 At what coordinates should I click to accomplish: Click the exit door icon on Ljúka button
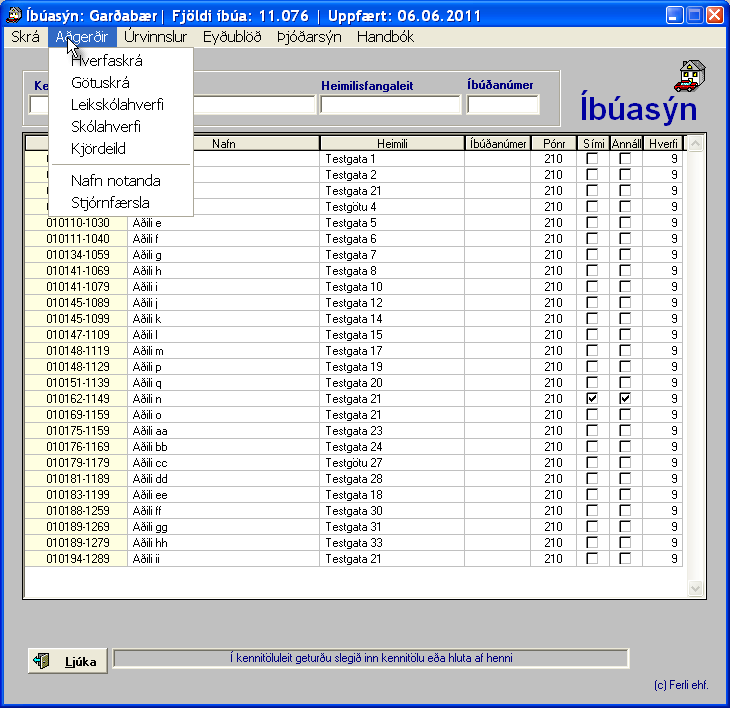pos(41,661)
